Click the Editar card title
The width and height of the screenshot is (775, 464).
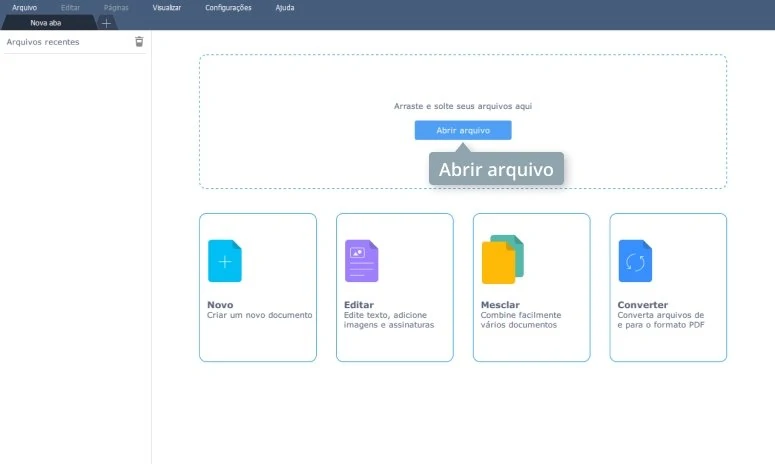coord(358,304)
